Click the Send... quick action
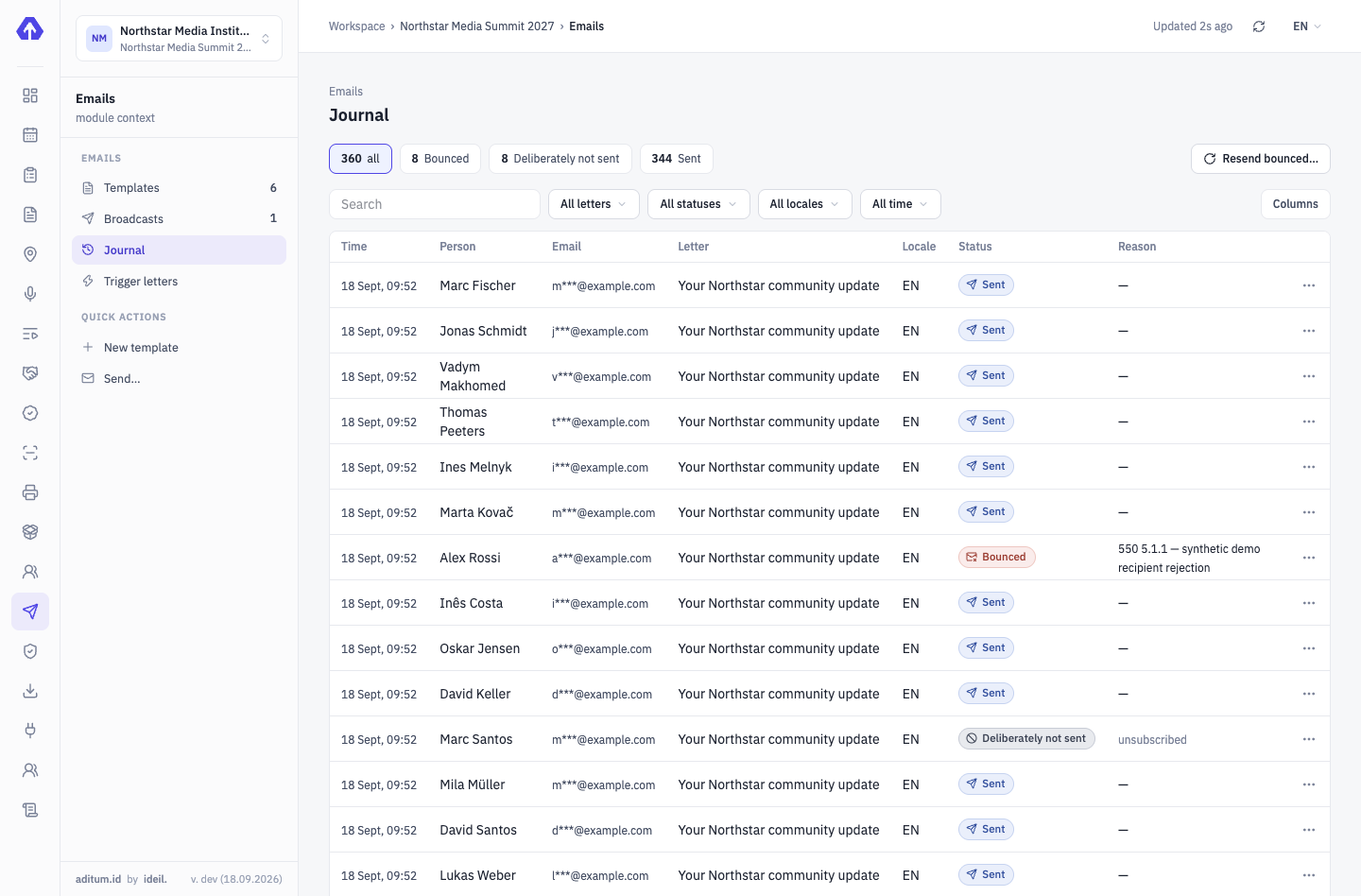1361x896 pixels. pos(179,379)
